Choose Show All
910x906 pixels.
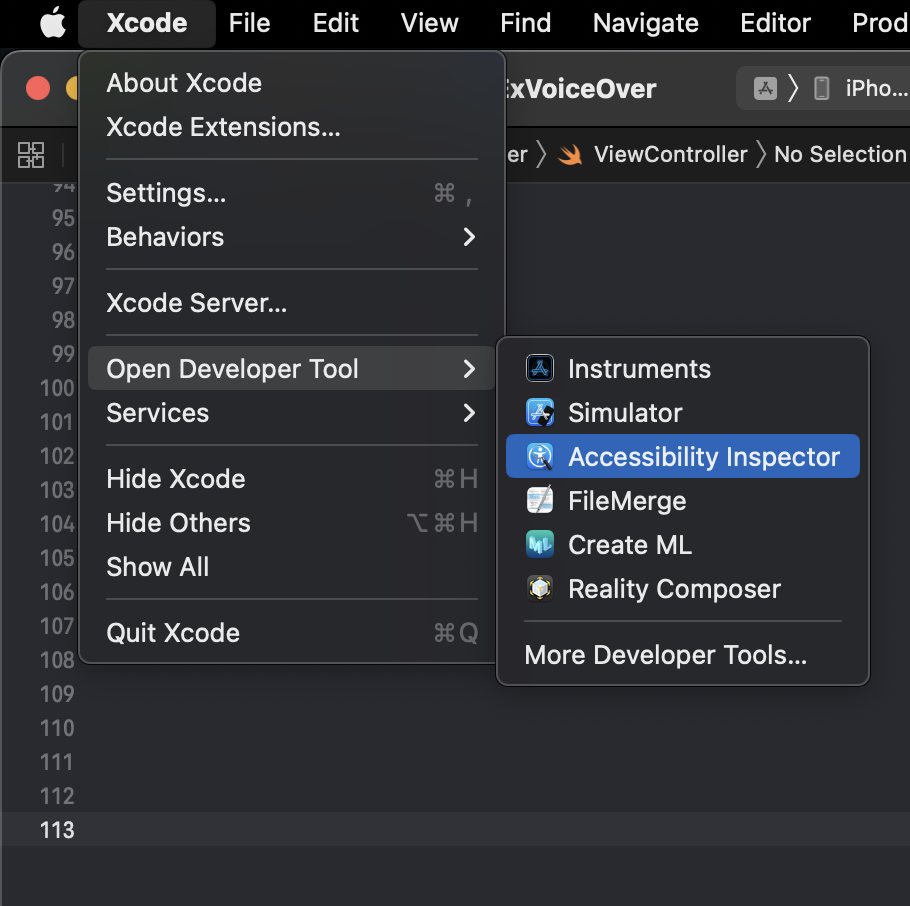point(292,567)
